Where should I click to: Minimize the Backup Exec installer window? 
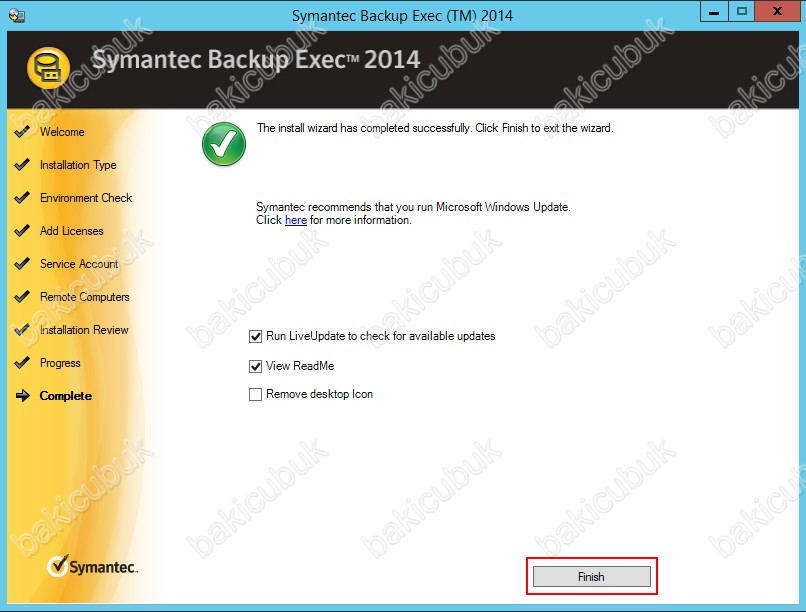(714, 12)
